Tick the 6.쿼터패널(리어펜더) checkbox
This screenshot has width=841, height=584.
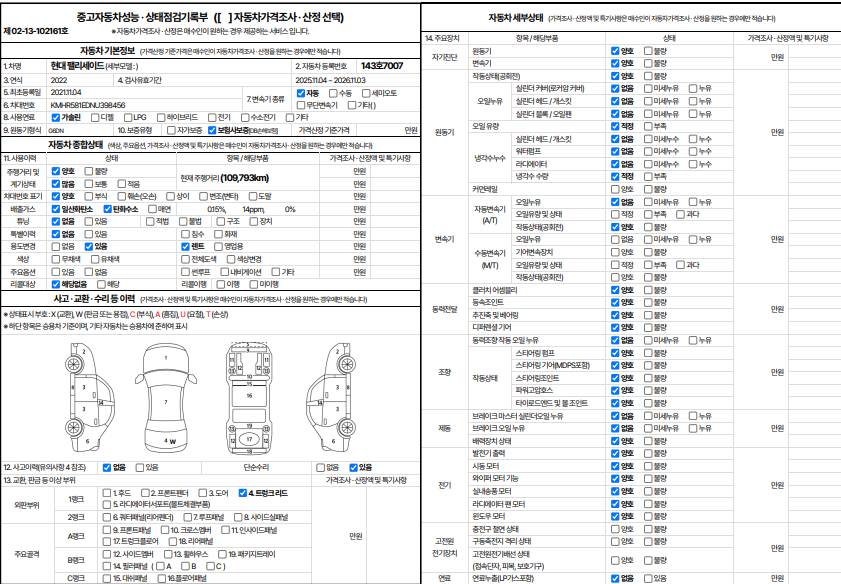[107, 518]
